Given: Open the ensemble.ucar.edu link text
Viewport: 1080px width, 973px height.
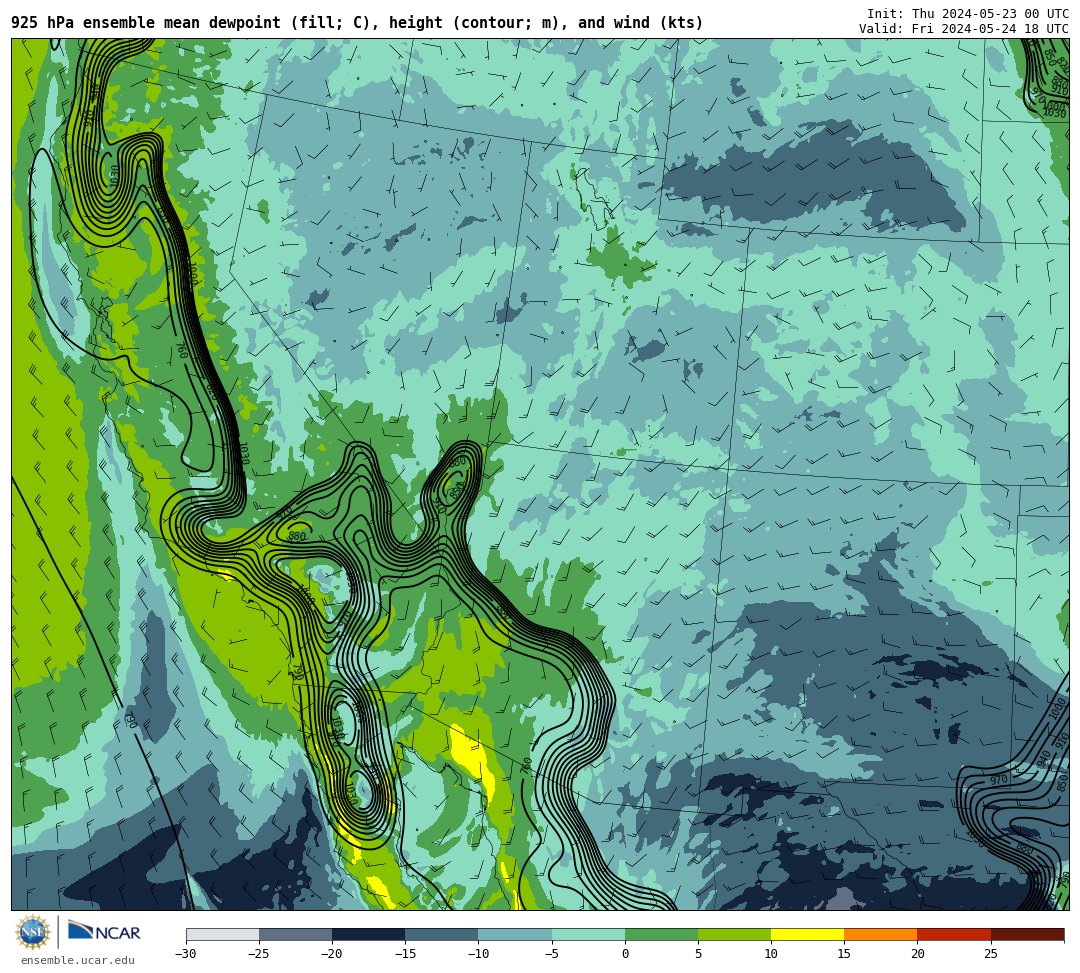Looking at the screenshot, I should pyautogui.click(x=78, y=960).
